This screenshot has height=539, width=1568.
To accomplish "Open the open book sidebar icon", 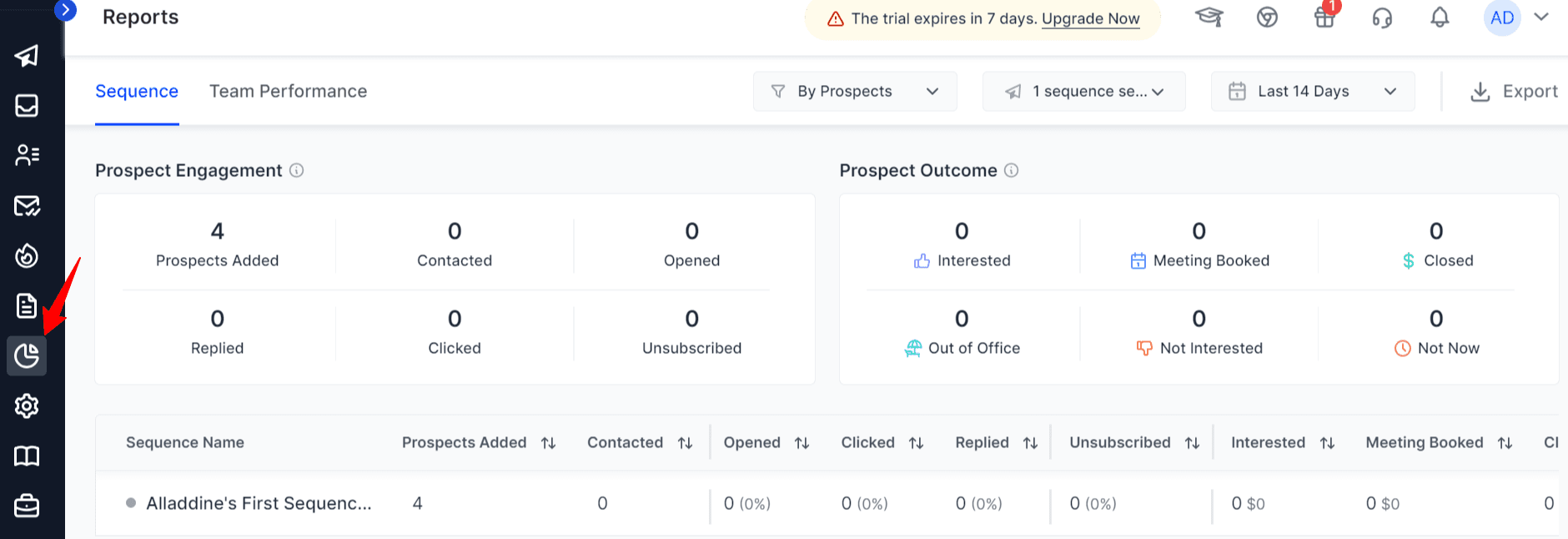I will click(27, 456).
